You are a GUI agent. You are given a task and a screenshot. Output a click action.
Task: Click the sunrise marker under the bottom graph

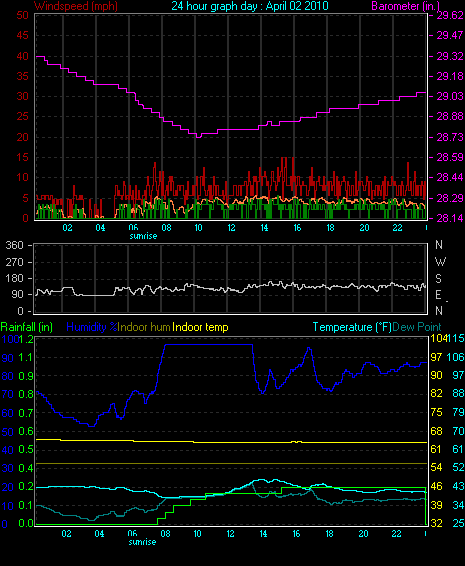pos(142,542)
